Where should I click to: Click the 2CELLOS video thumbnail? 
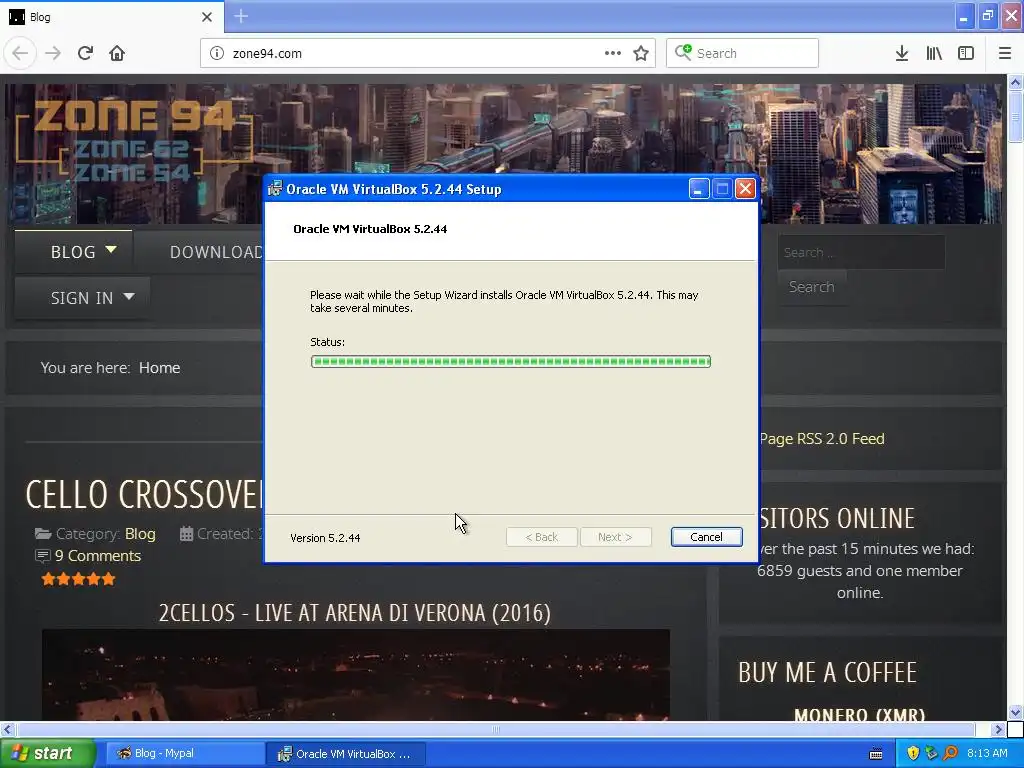point(355,675)
